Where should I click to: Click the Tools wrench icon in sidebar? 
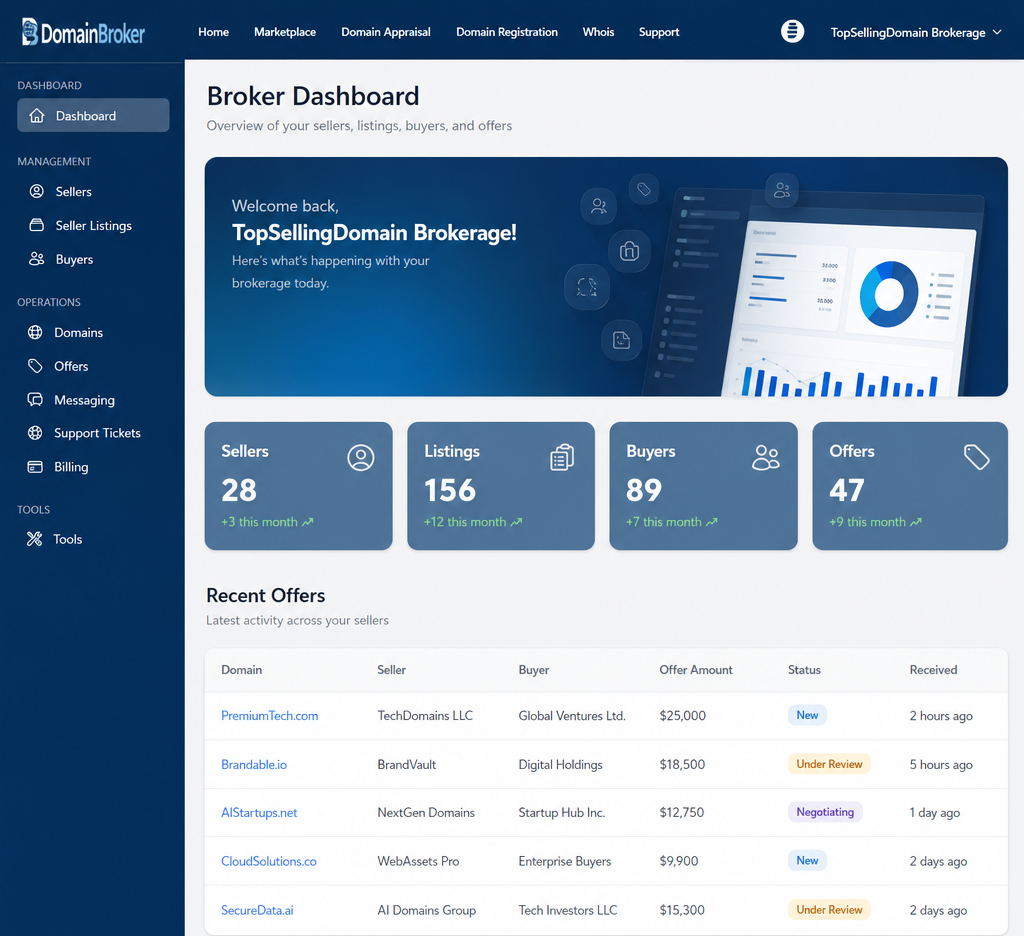35,539
